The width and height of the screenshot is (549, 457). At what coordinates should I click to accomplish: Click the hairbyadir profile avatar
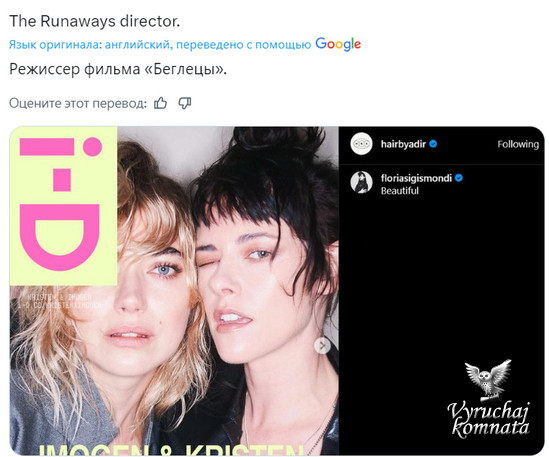[361, 144]
